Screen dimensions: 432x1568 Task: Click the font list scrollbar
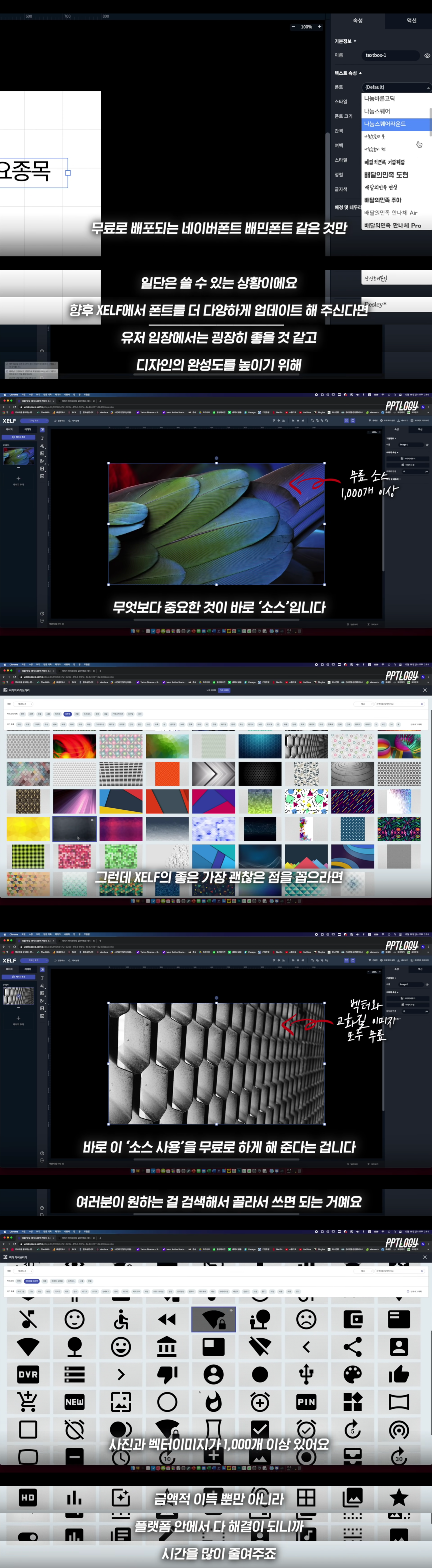(431, 122)
